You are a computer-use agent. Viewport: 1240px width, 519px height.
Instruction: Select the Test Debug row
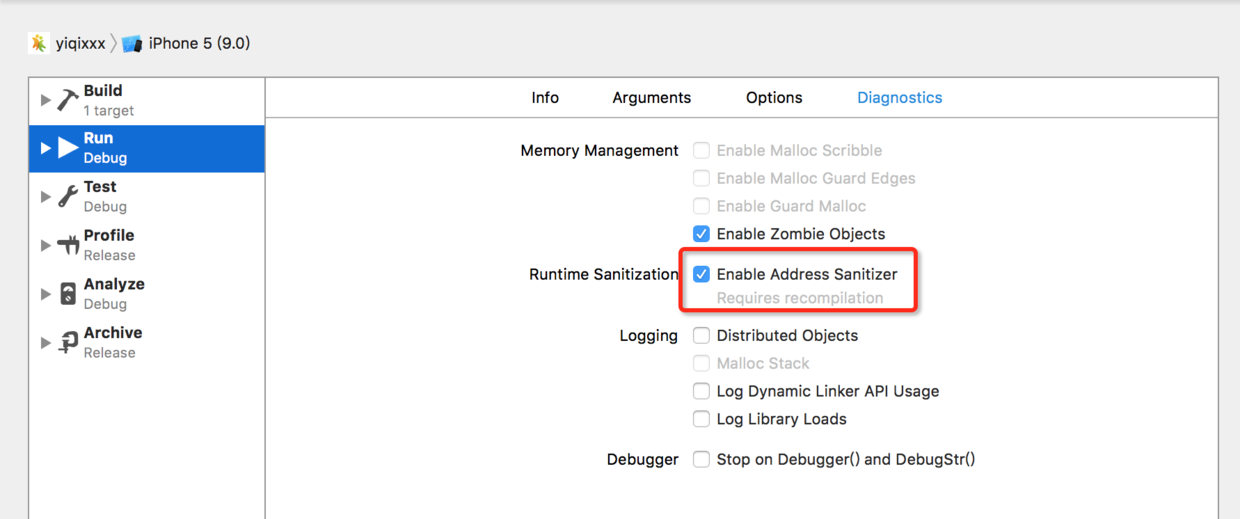click(147, 197)
